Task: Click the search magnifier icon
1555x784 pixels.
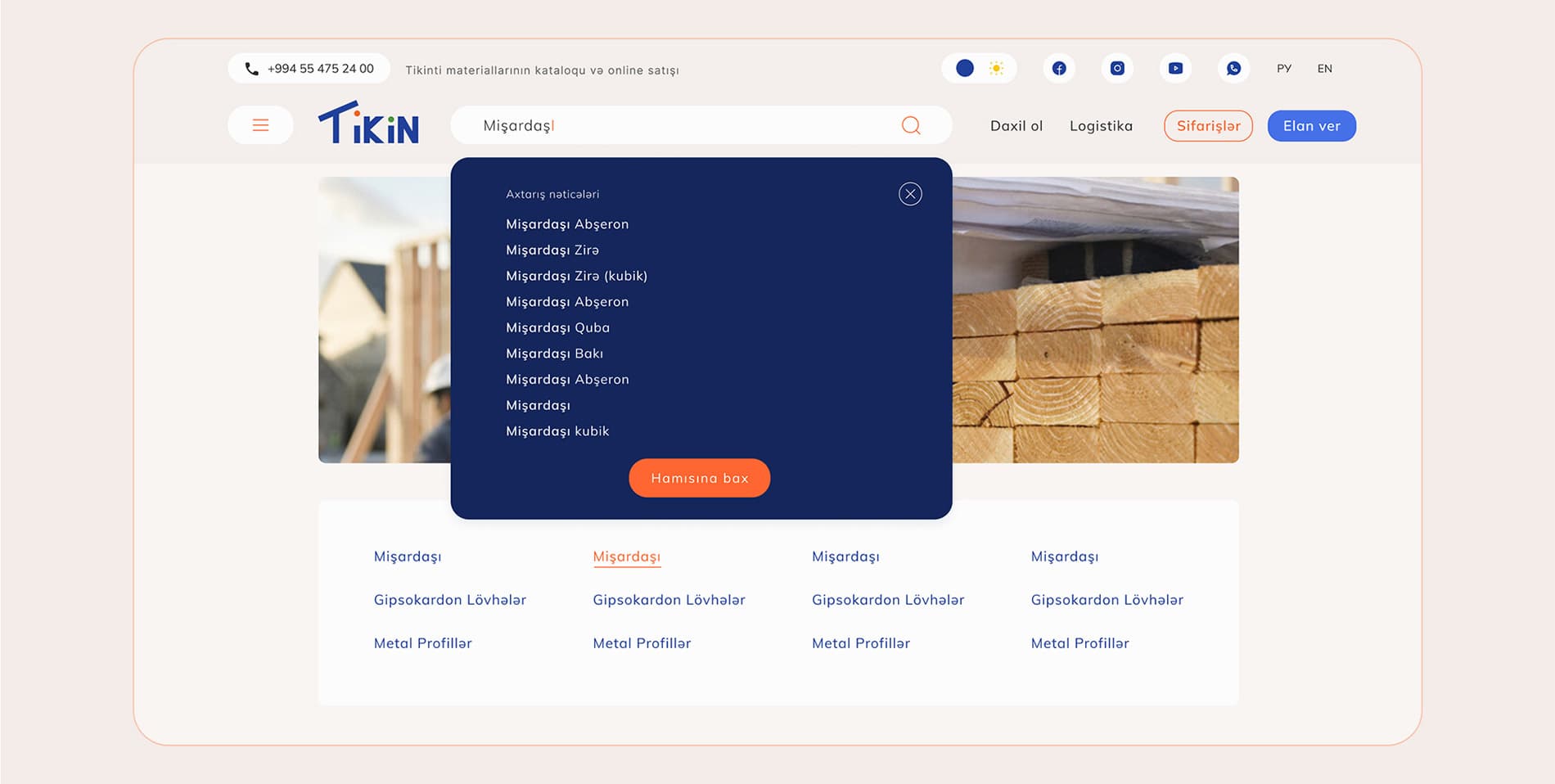Action: 911,125
